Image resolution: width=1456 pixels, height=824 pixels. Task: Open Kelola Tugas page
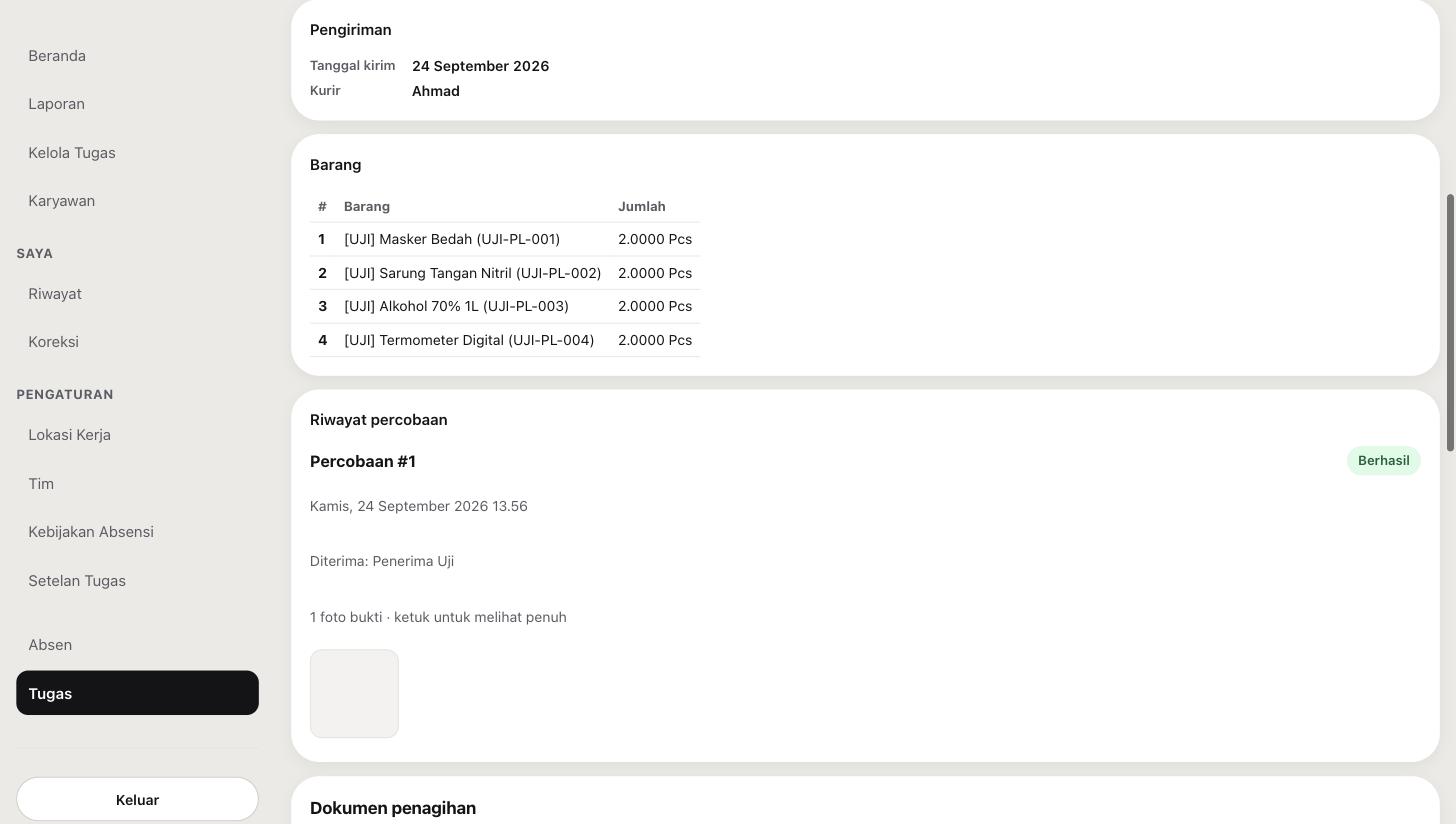[x=137, y=153]
